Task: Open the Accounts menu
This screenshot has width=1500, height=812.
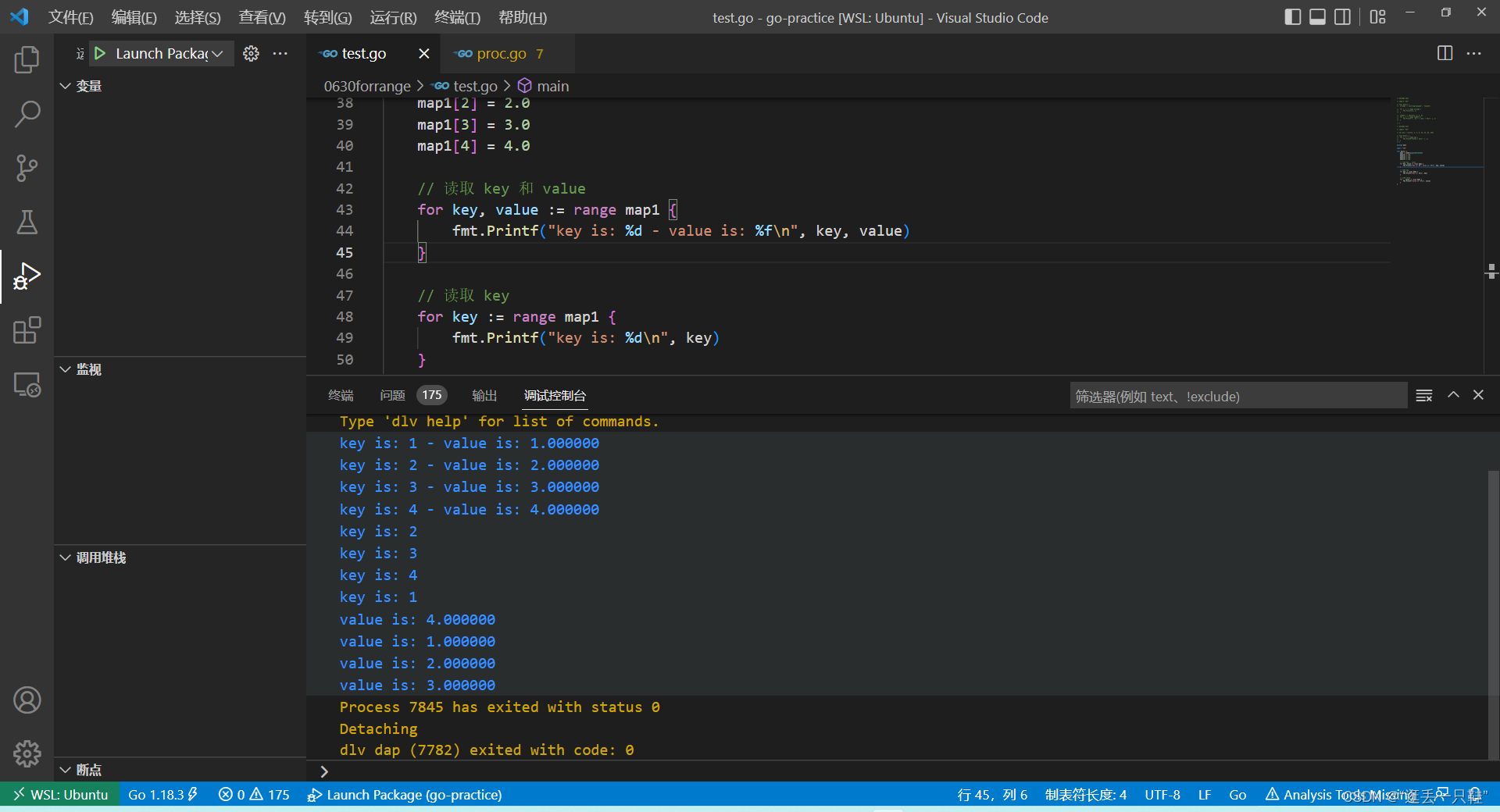Action: pyautogui.click(x=27, y=700)
